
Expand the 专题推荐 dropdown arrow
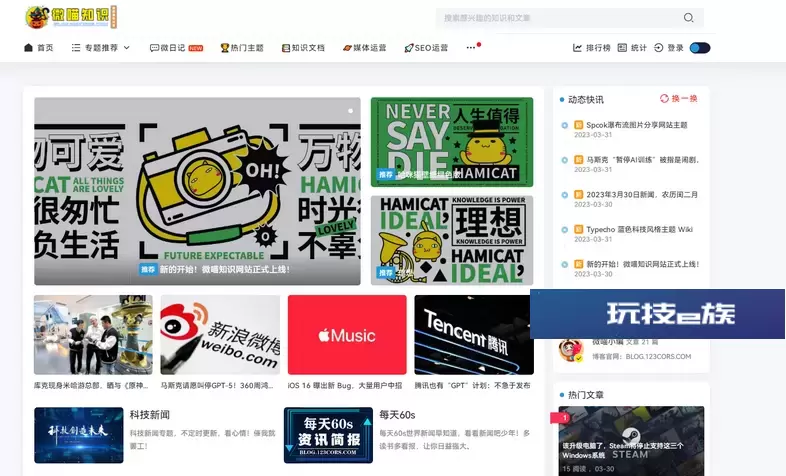(x=126, y=48)
